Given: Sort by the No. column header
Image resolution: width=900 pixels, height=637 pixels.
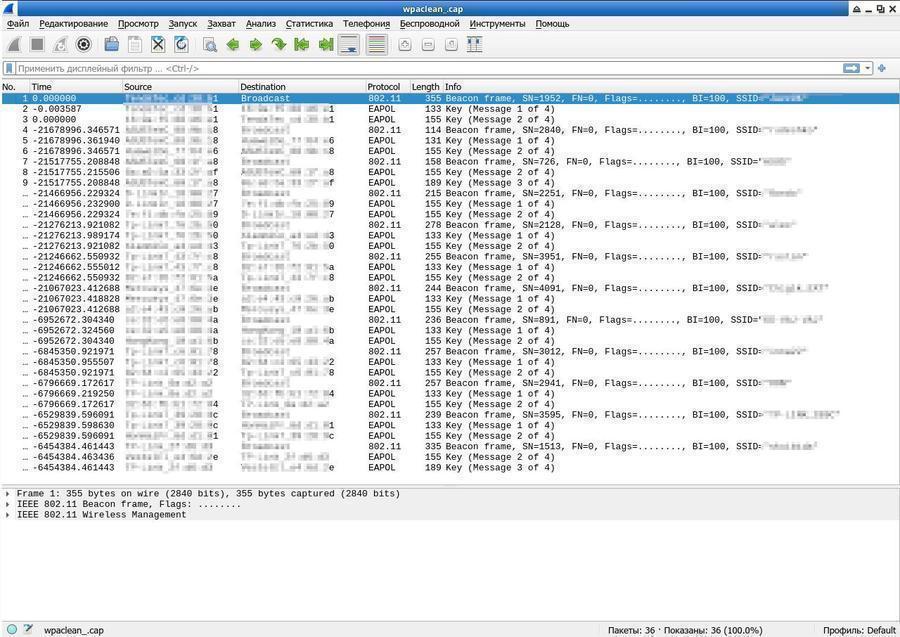Looking at the screenshot, I should (x=15, y=87).
